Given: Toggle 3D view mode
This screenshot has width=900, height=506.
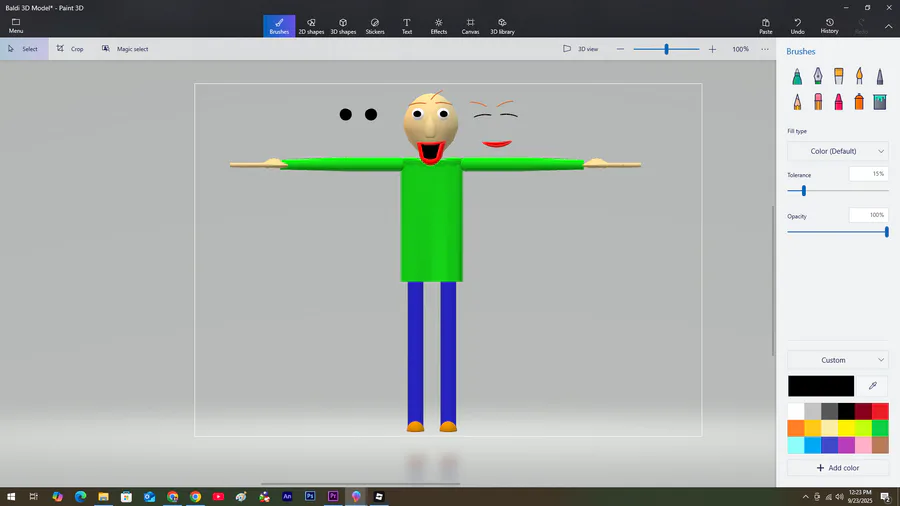Looking at the screenshot, I should click(581, 49).
